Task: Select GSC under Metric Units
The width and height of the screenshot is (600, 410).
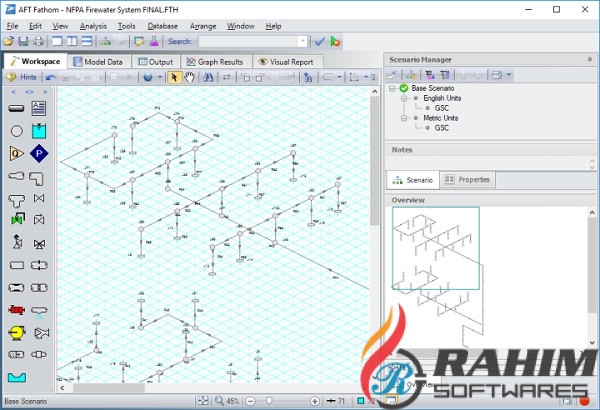Action: point(442,128)
